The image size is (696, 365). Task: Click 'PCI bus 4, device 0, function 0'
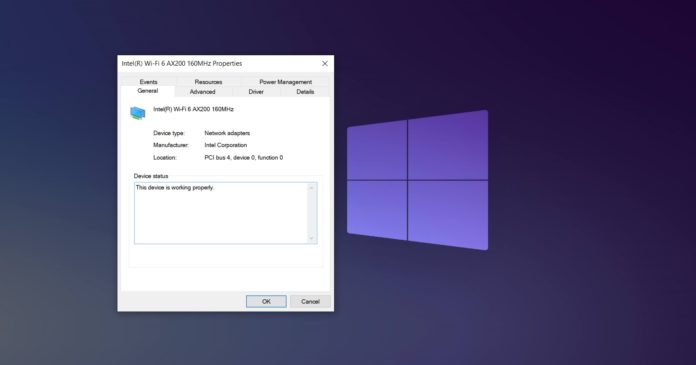coord(244,158)
